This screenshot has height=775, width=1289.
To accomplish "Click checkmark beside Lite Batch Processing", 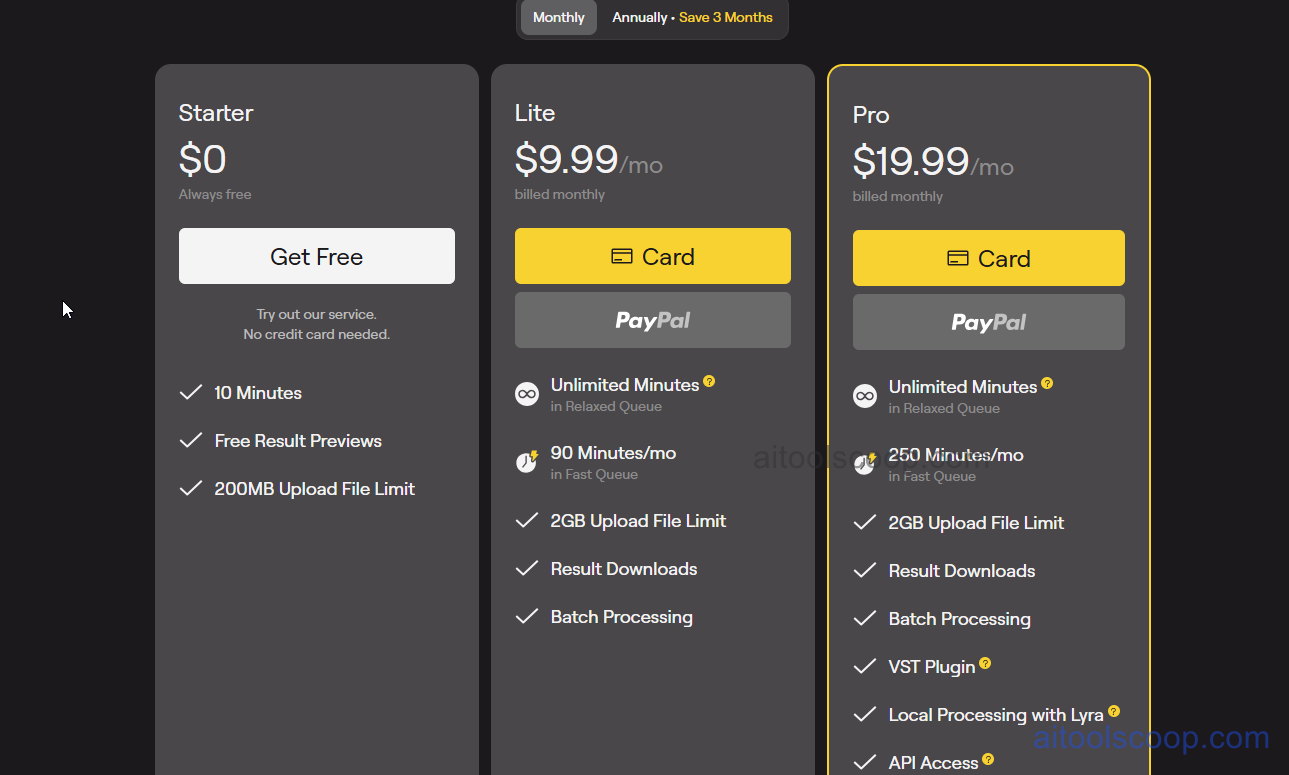I will pyautogui.click(x=527, y=617).
